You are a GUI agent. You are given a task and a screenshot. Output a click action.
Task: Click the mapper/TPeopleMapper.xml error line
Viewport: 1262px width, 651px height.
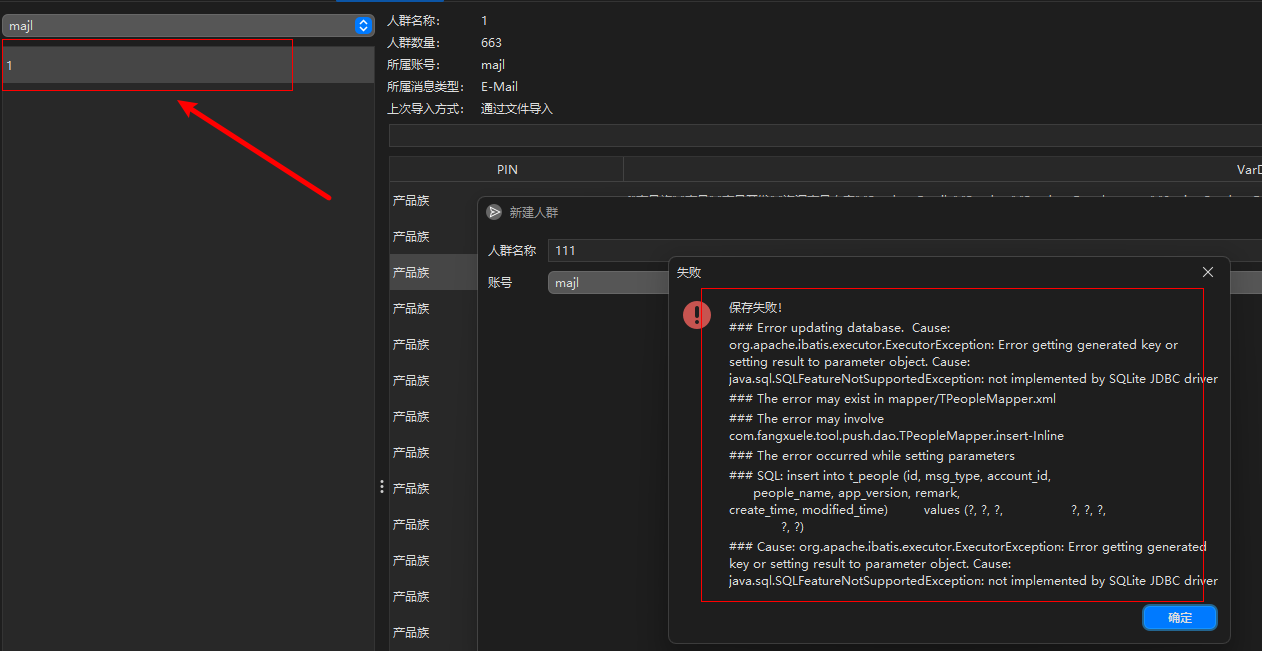coord(892,399)
